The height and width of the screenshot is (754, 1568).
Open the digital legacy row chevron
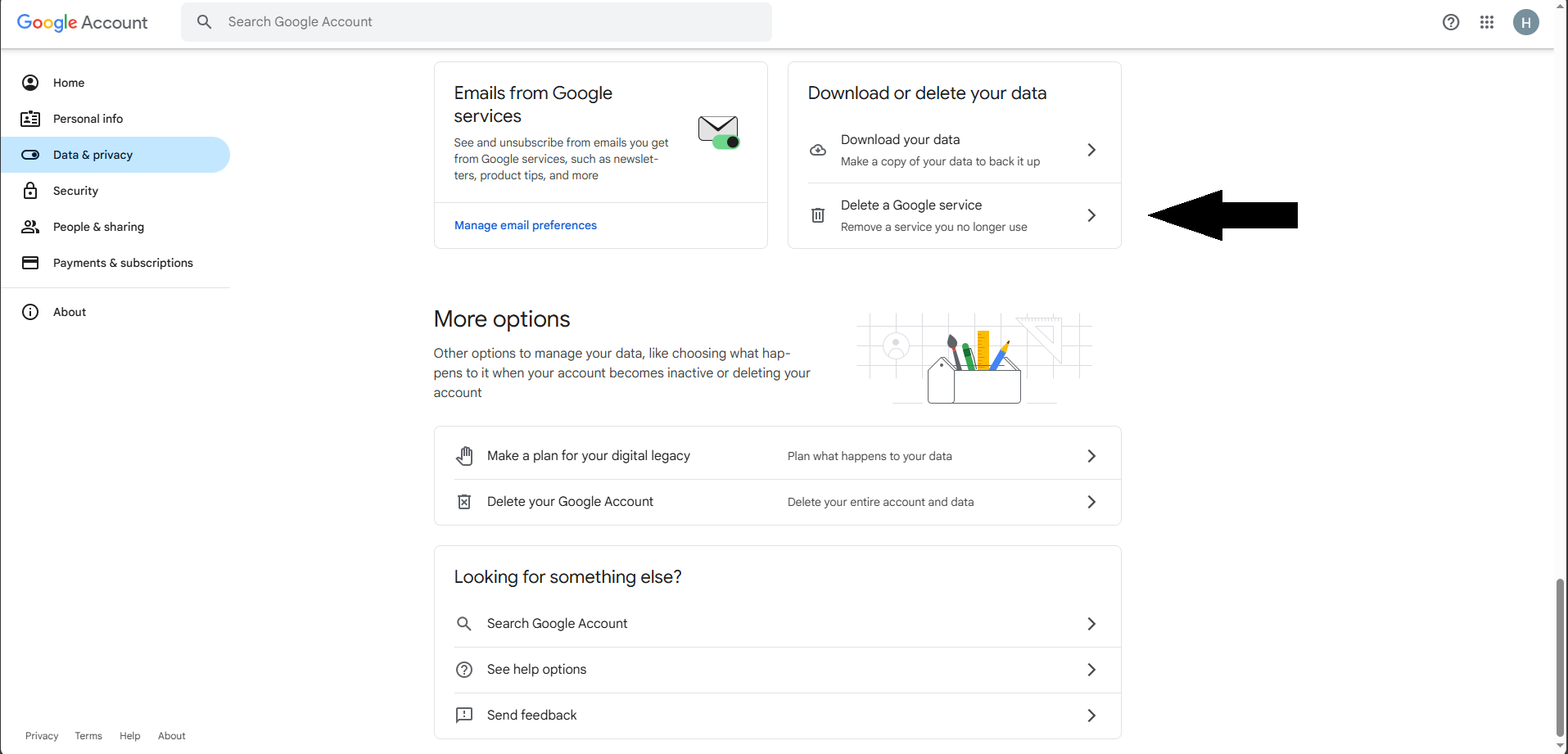point(1091,456)
